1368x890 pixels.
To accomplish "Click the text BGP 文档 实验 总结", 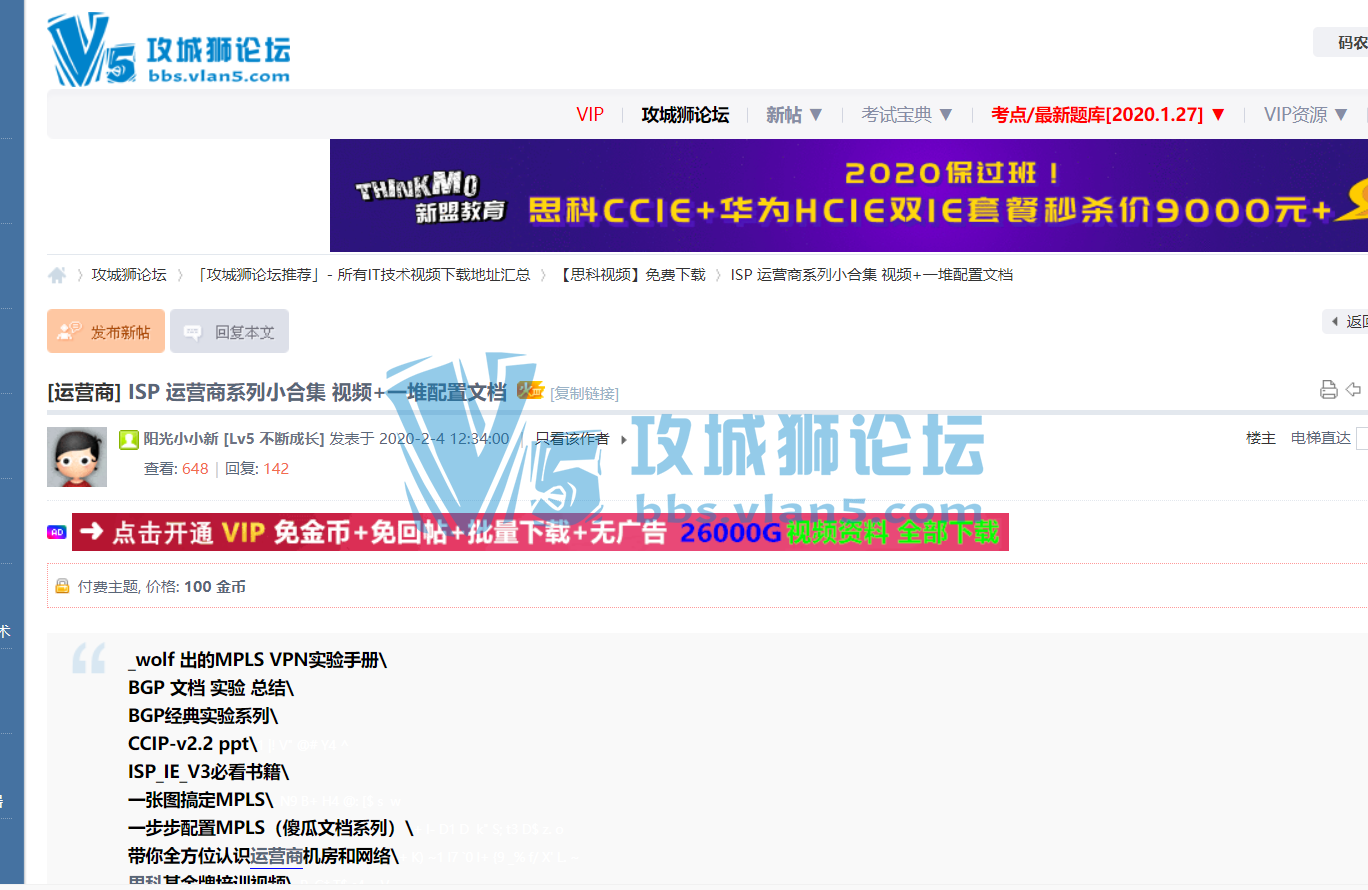I will (211, 688).
